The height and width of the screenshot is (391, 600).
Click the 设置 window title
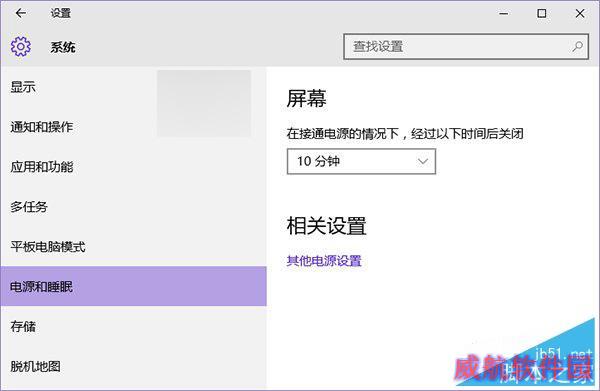click(61, 13)
